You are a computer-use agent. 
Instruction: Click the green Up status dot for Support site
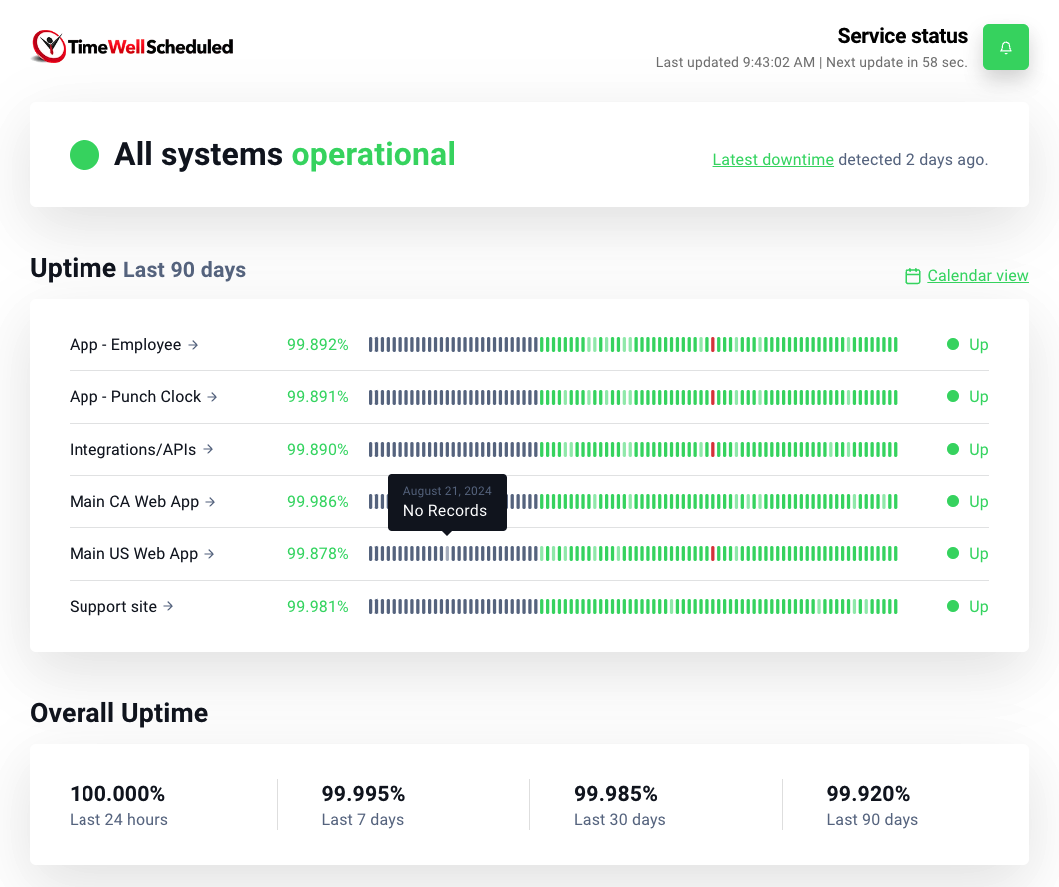point(952,607)
